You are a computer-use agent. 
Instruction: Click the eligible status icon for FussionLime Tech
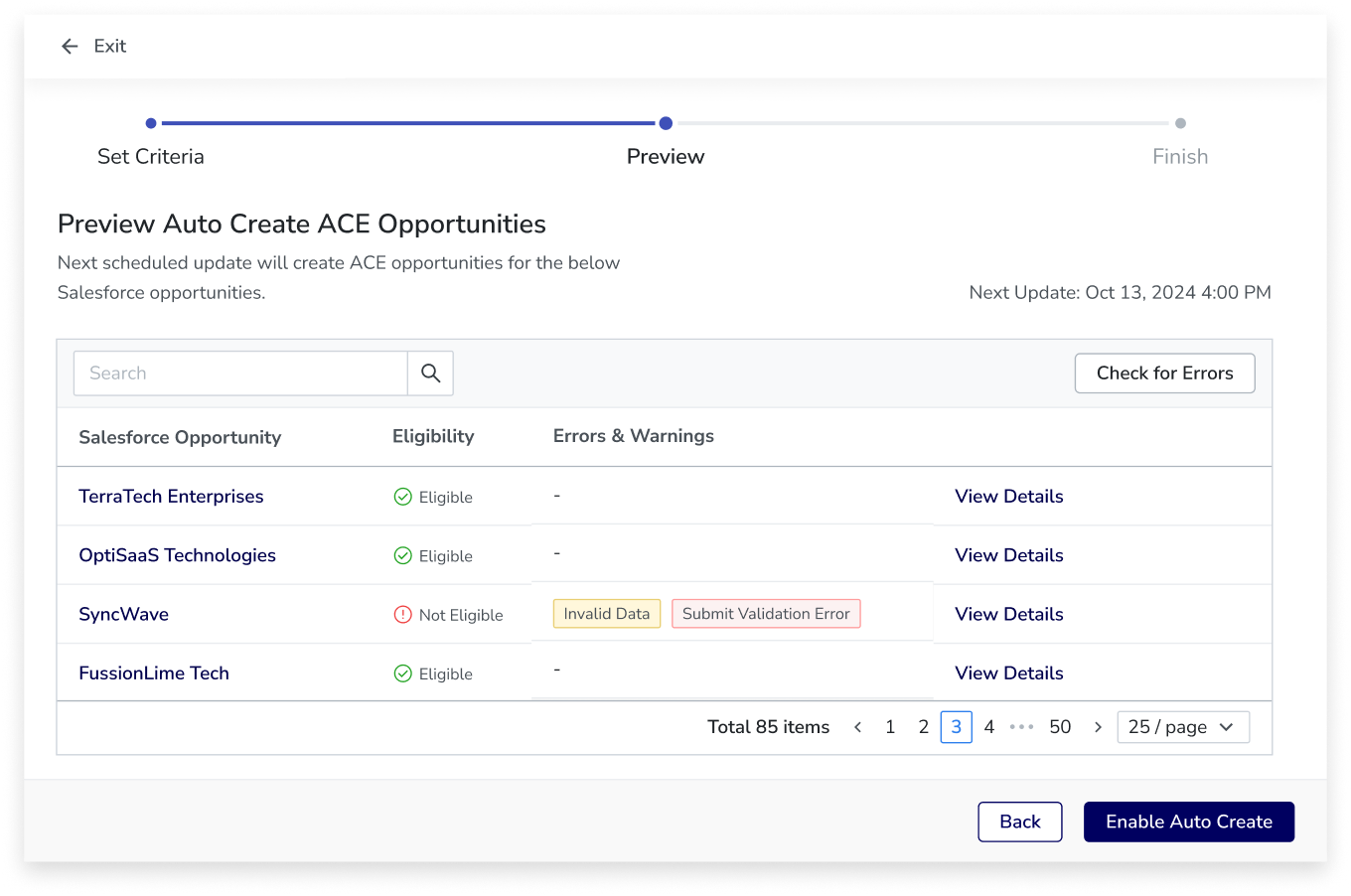point(403,673)
